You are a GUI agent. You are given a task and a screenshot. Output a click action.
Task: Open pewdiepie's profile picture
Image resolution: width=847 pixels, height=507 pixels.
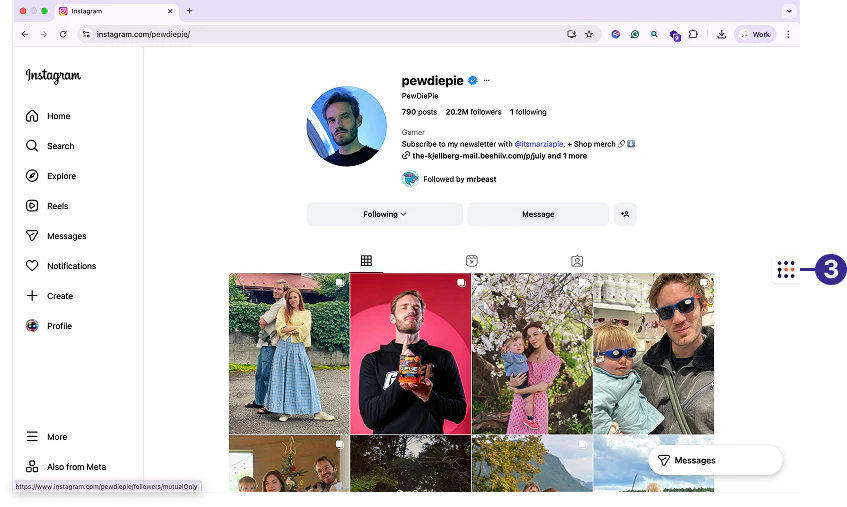pyautogui.click(x=347, y=126)
